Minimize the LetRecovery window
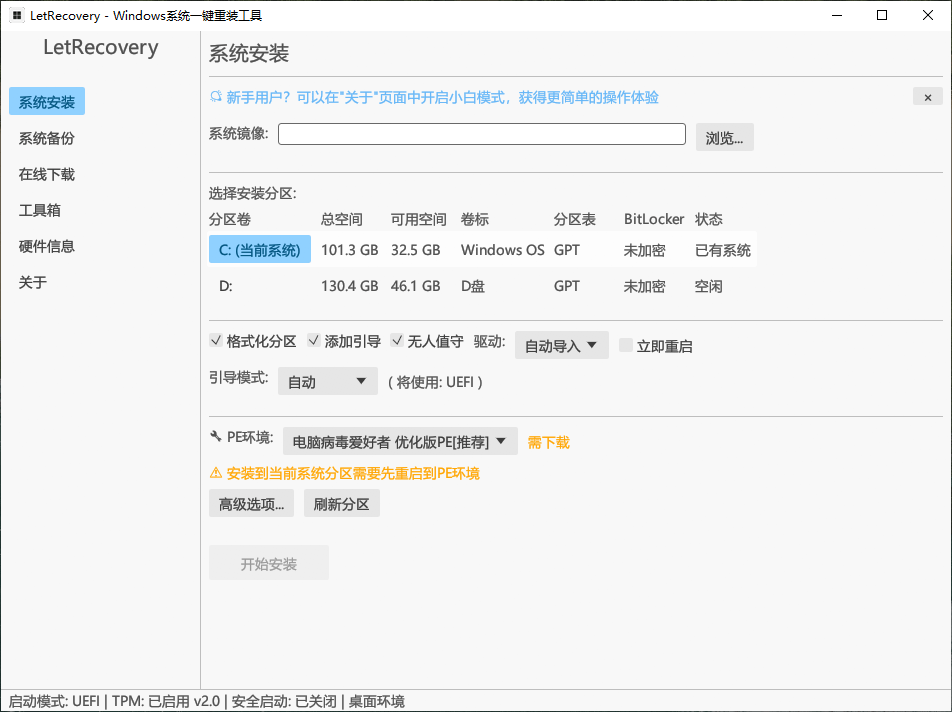The width and height of the screenshot is (952, 712). coord(837,15)
